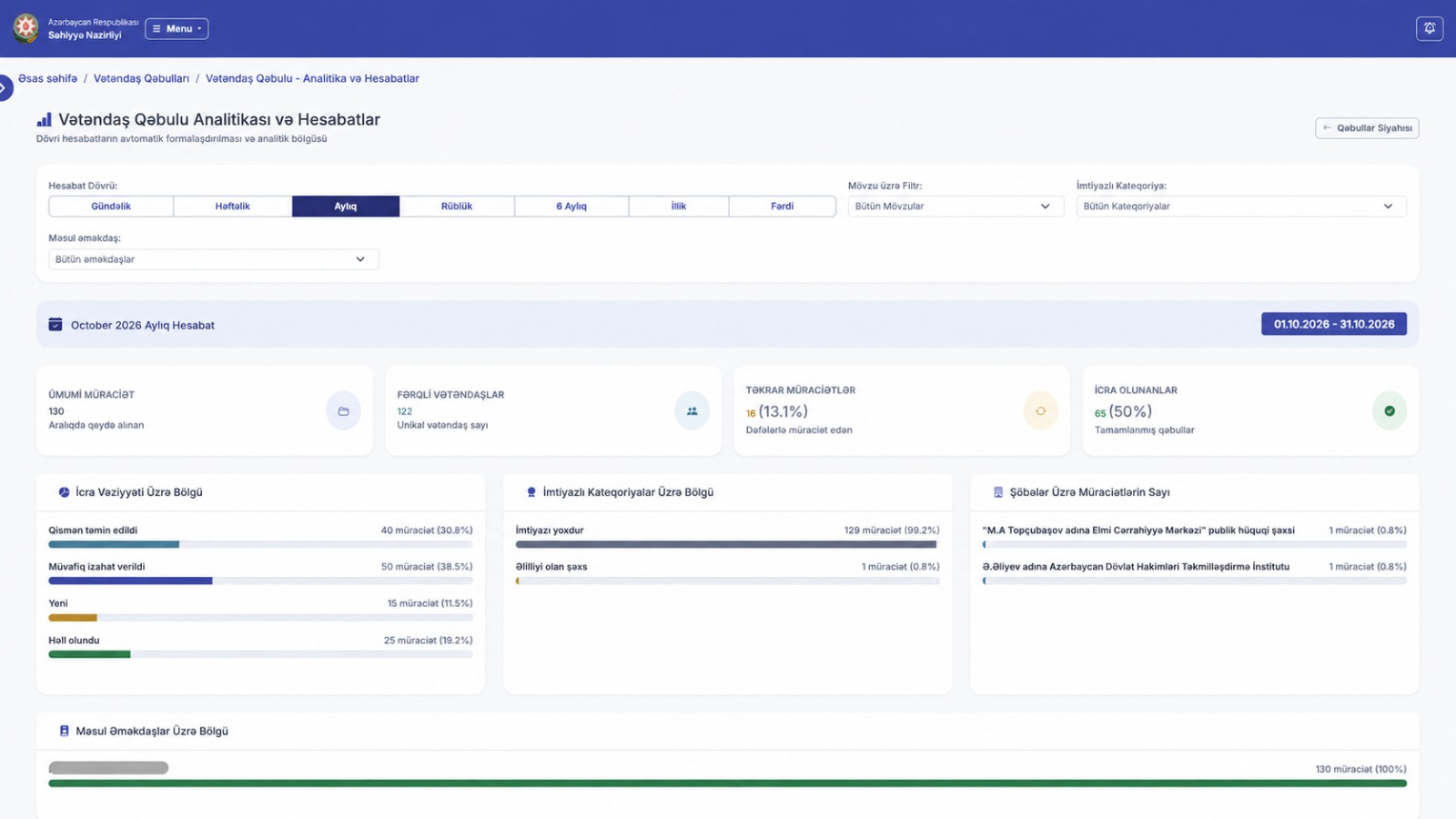Go back to Qəbullar Siyahısı
Viewport: 1456px width, 819px height.
(1367, 128)
